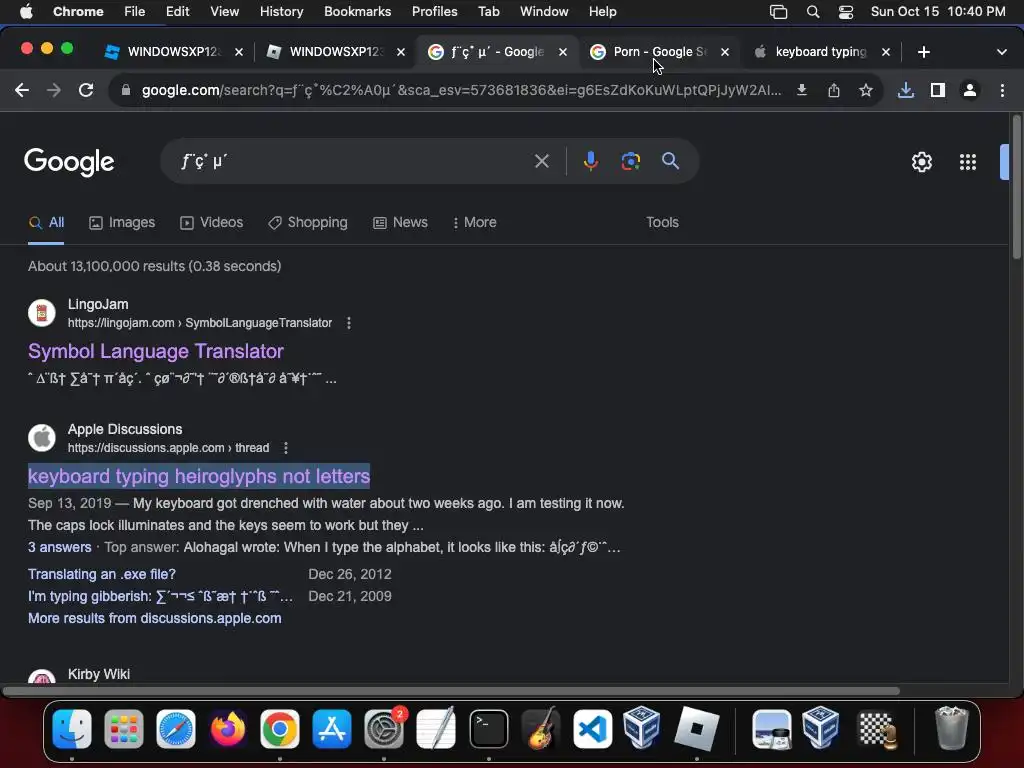Open macOS Control Center
Viewport: 1024px width, 768px height.
pyautogui.click(x=846, y=11)
